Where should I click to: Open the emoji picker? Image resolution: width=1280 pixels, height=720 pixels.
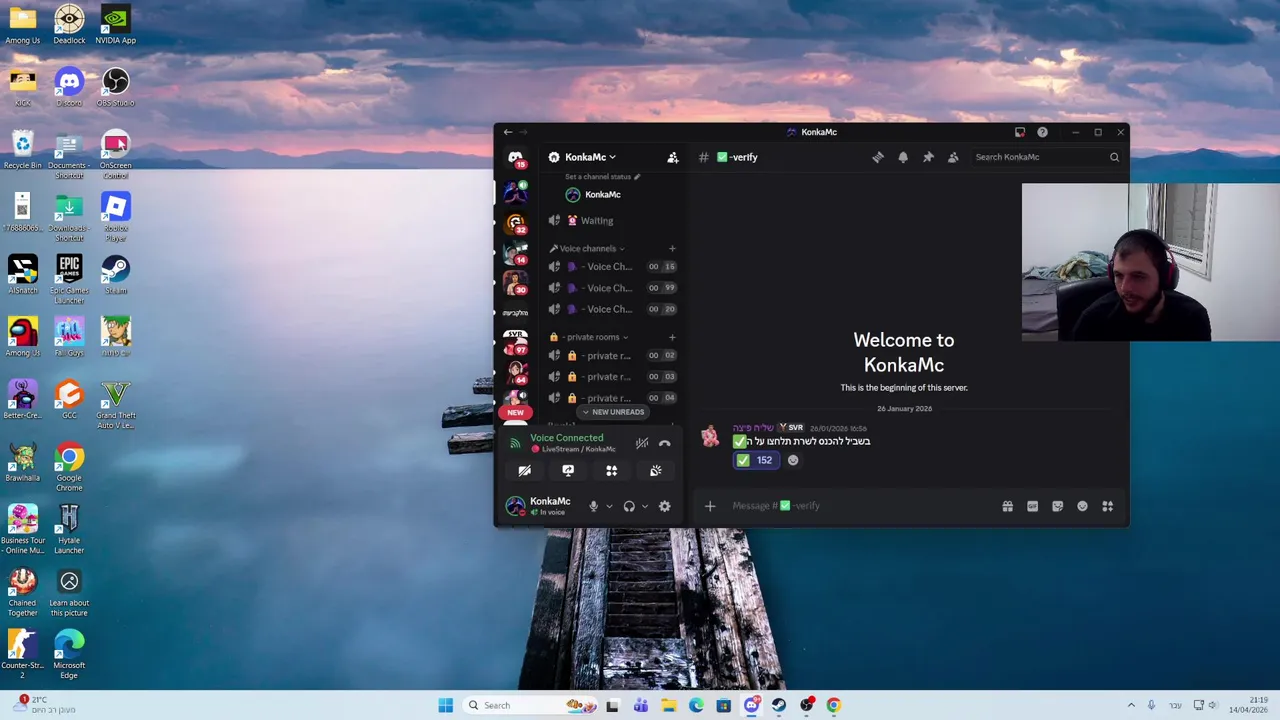(1082, 506)
